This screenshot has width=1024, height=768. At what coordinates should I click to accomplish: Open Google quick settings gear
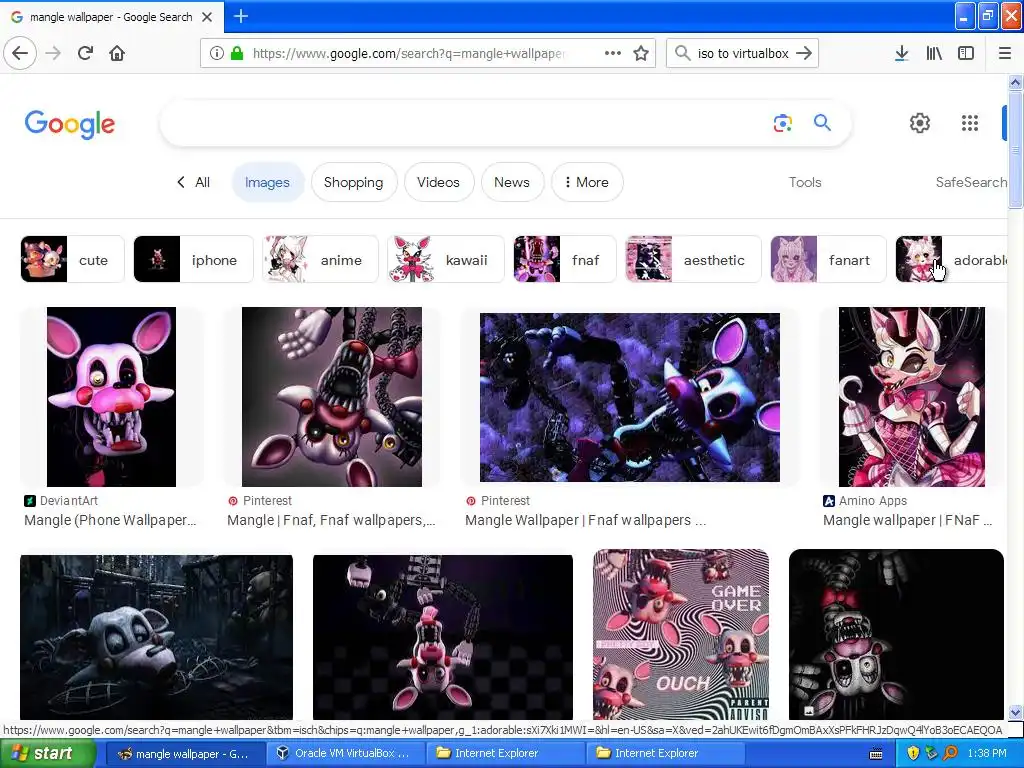click(x=920, y=123)
